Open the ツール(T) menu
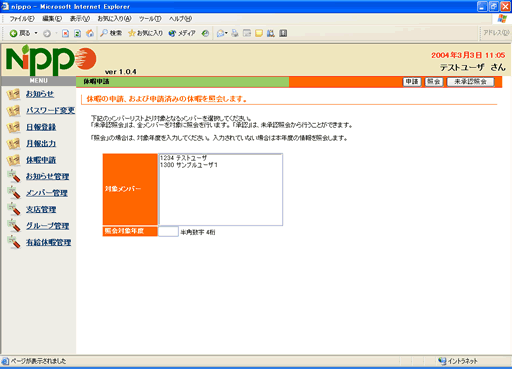Screen dimensions: 512x369 click(x=150, y=19)
